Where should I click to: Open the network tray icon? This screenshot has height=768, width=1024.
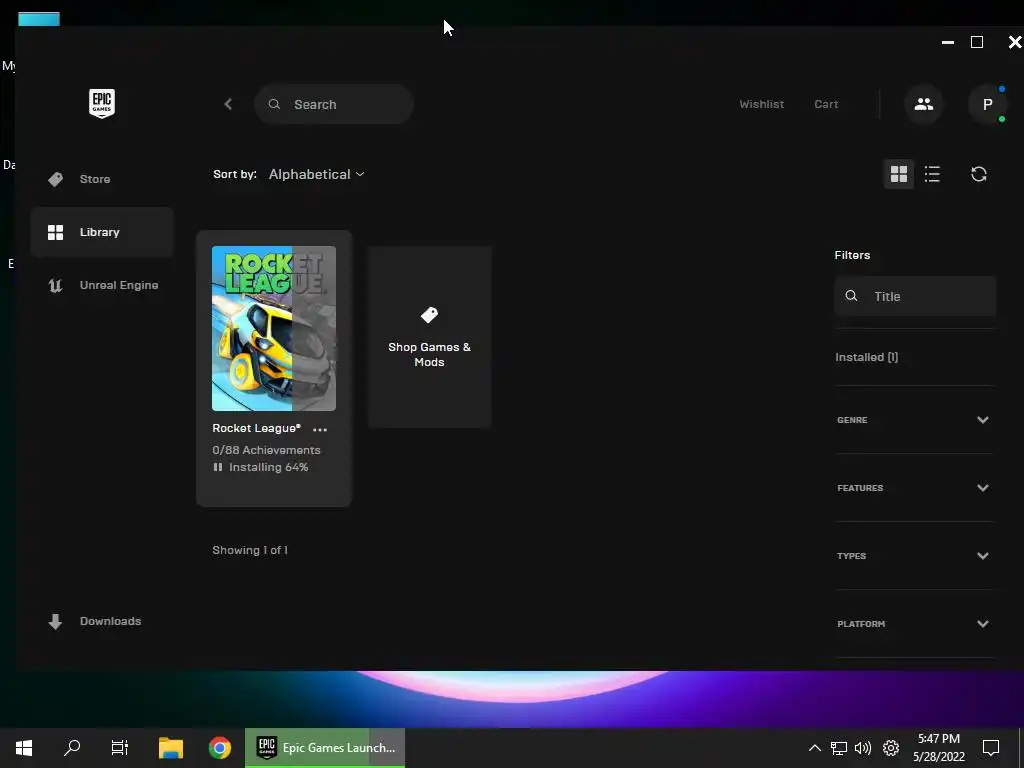(839, 748)
